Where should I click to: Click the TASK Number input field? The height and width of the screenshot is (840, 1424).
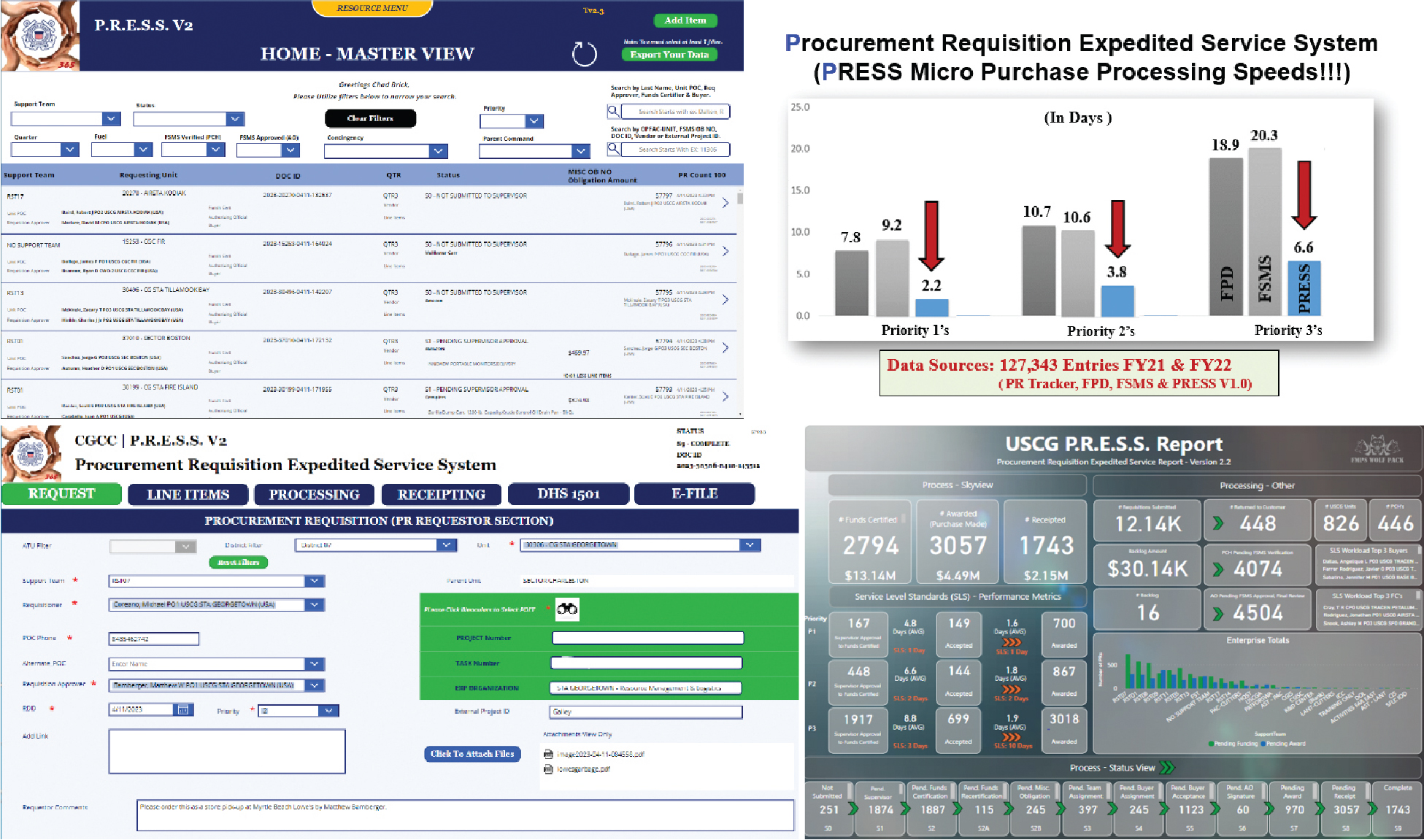point(646,663)
